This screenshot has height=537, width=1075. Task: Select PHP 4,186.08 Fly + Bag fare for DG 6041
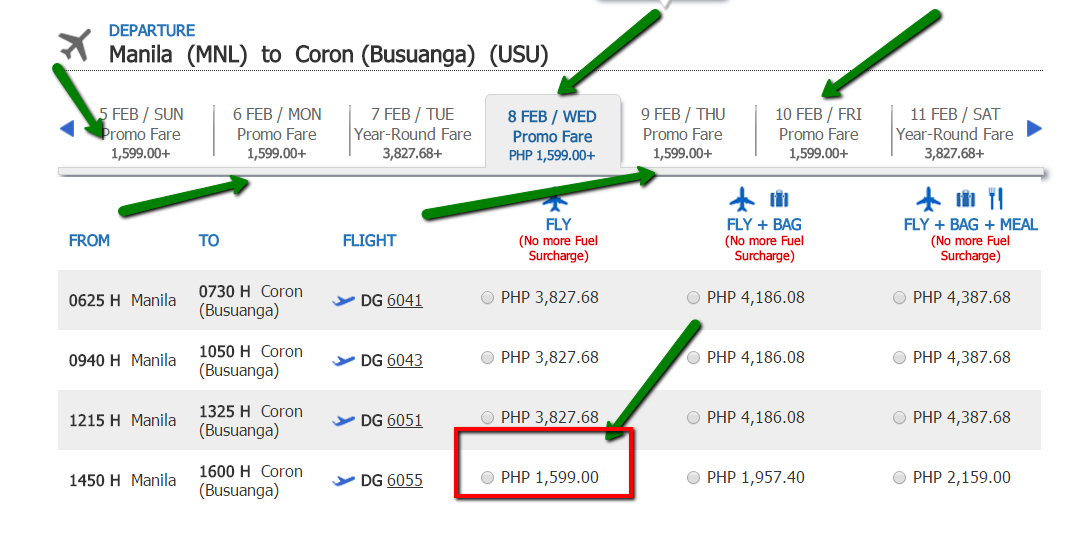pyautogui.click(x=694, y=298)
